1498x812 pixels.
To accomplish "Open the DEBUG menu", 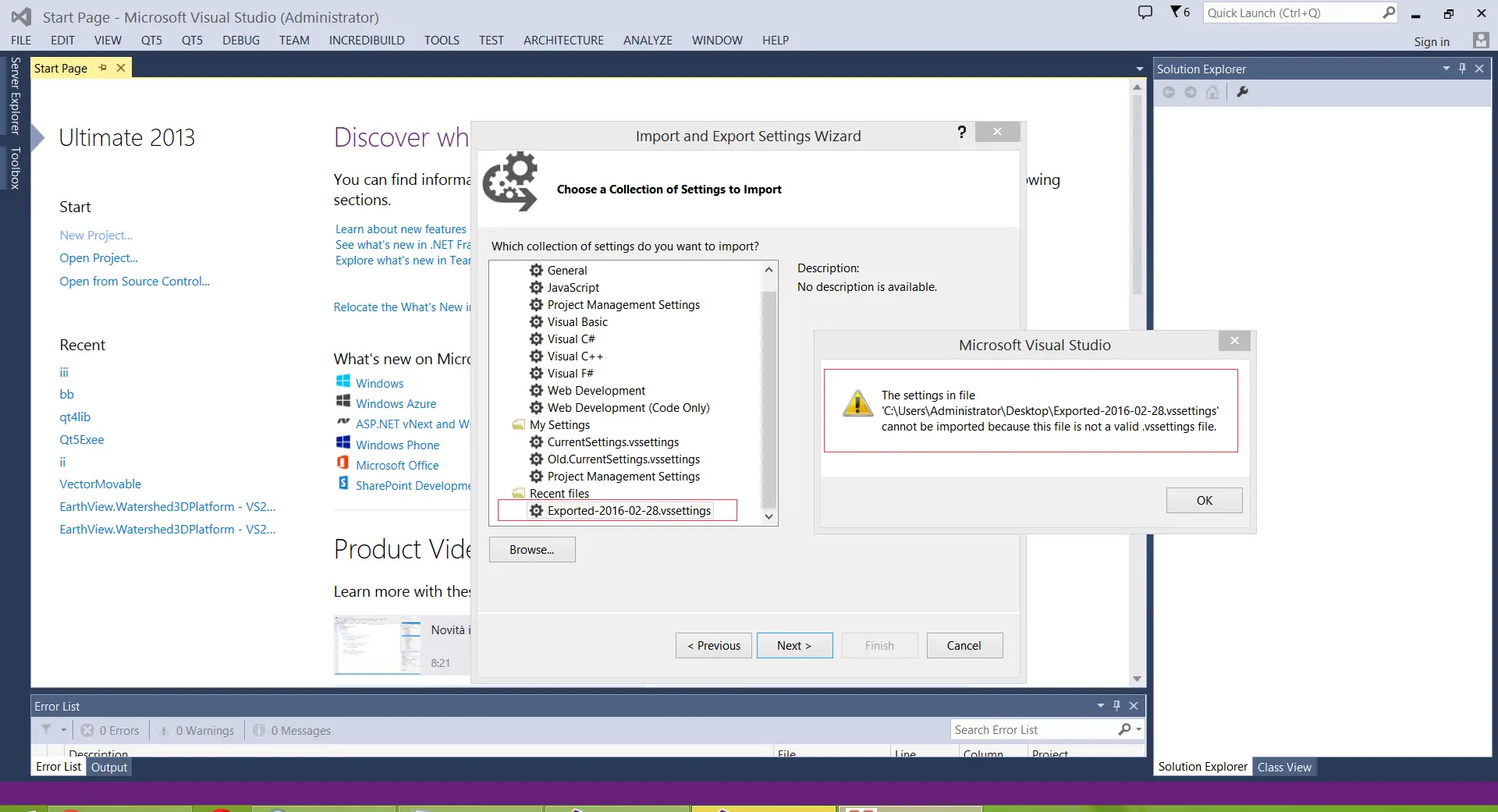I will pyautogui.click(x=241, y=41).
